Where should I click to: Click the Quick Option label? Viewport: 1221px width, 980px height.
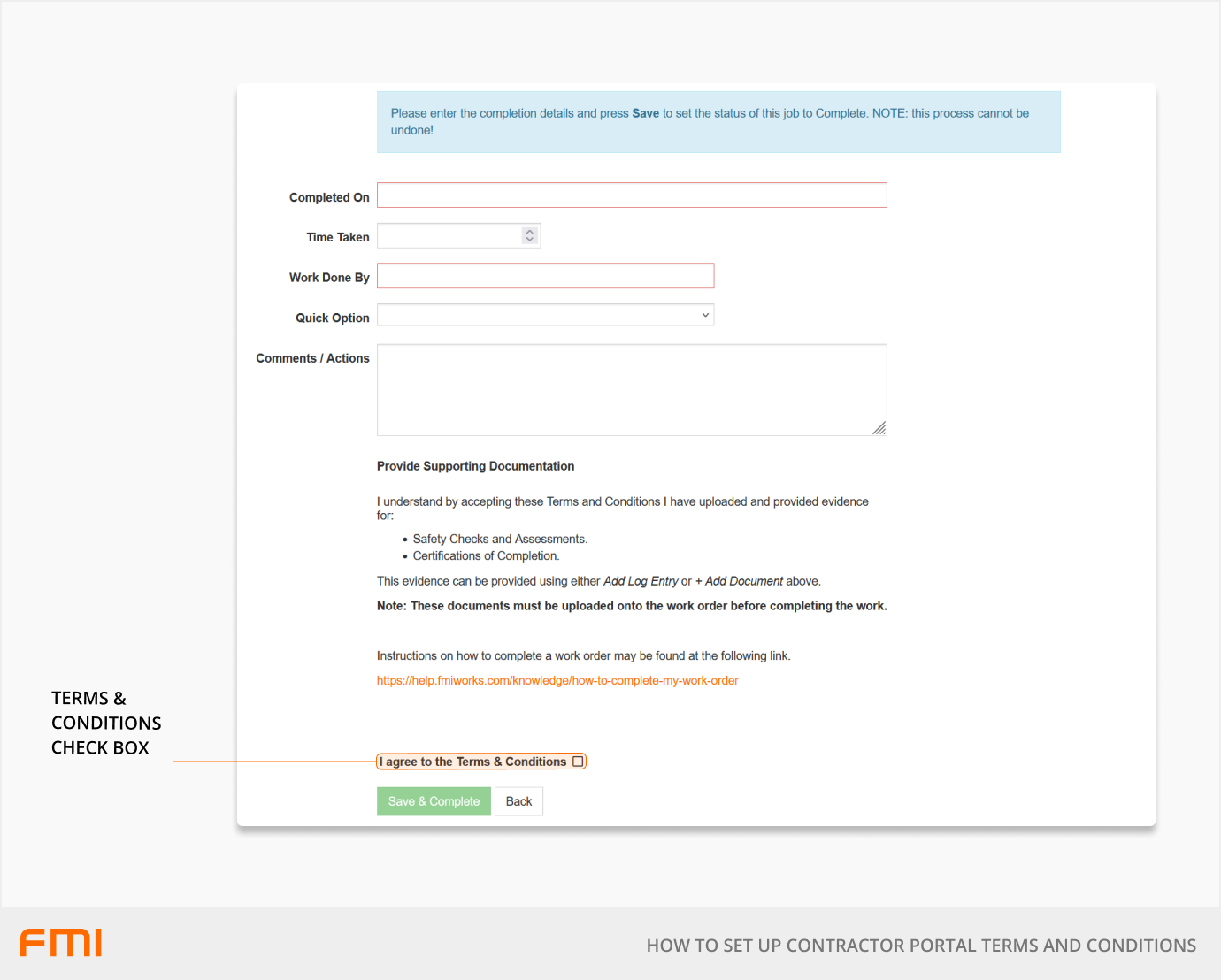(333, 318)
